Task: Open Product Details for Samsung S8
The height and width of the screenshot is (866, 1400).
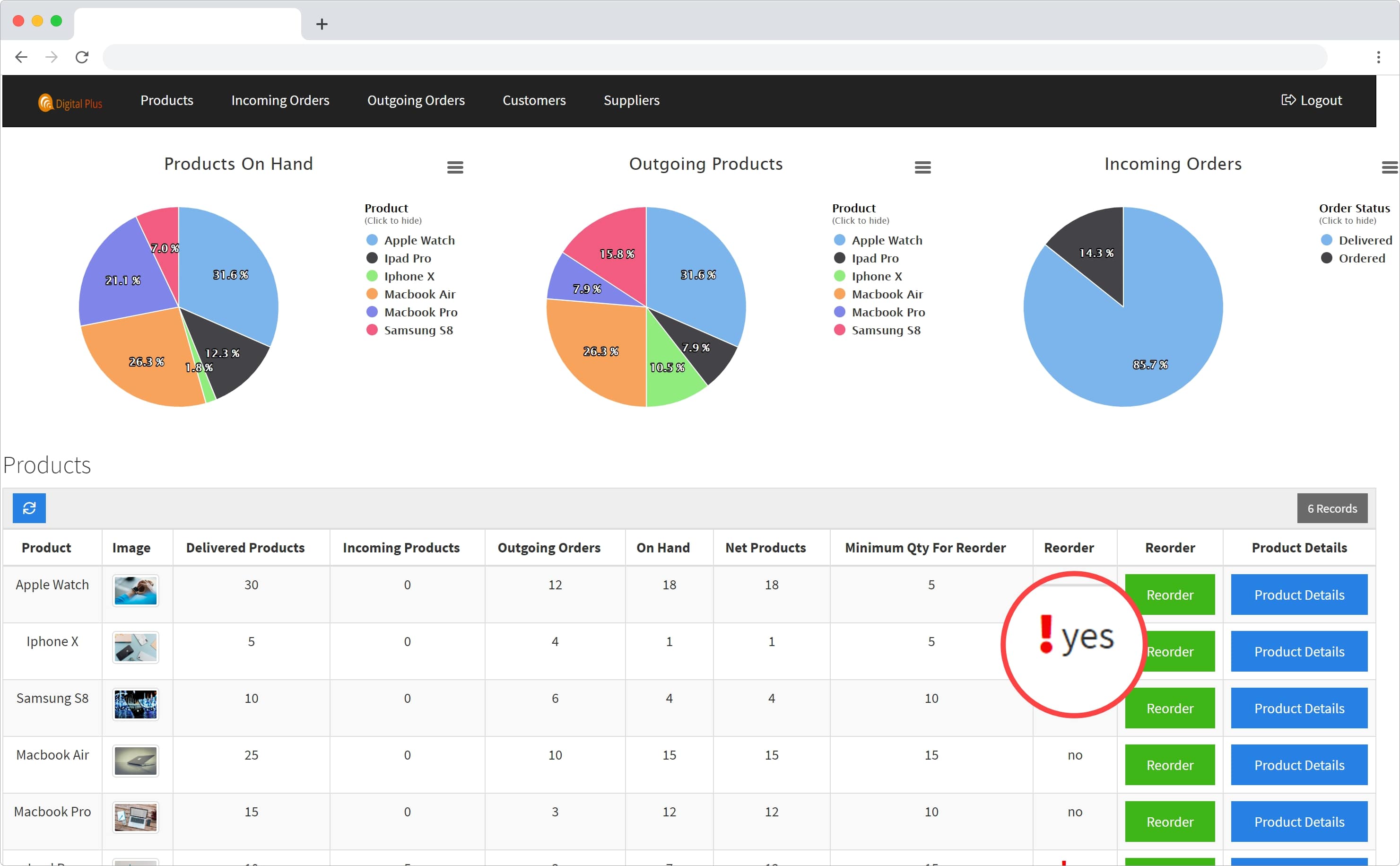Action: (x=1299, y=708)
